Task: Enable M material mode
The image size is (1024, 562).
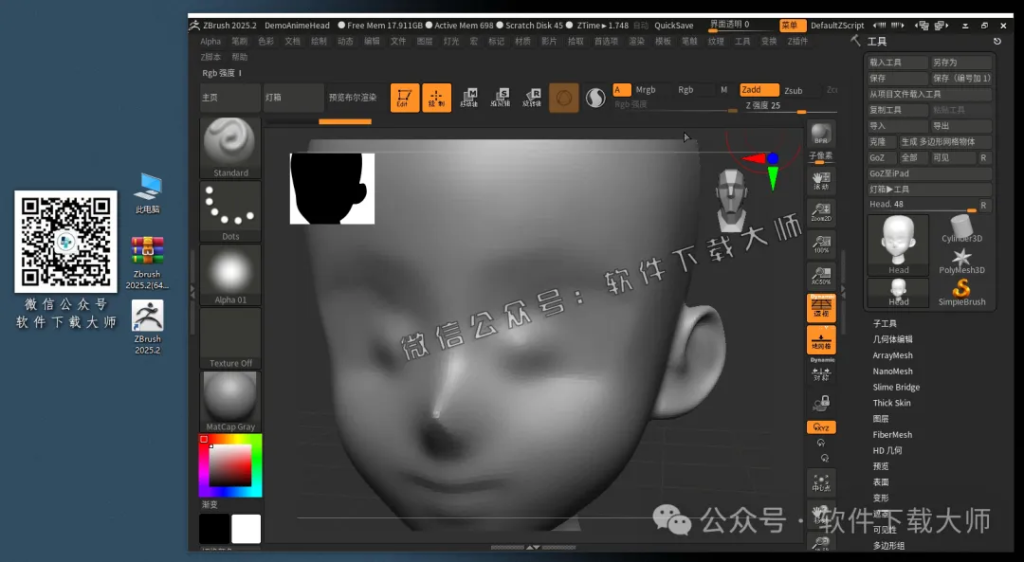Action: pyautogui.click(x=724, y=90)
